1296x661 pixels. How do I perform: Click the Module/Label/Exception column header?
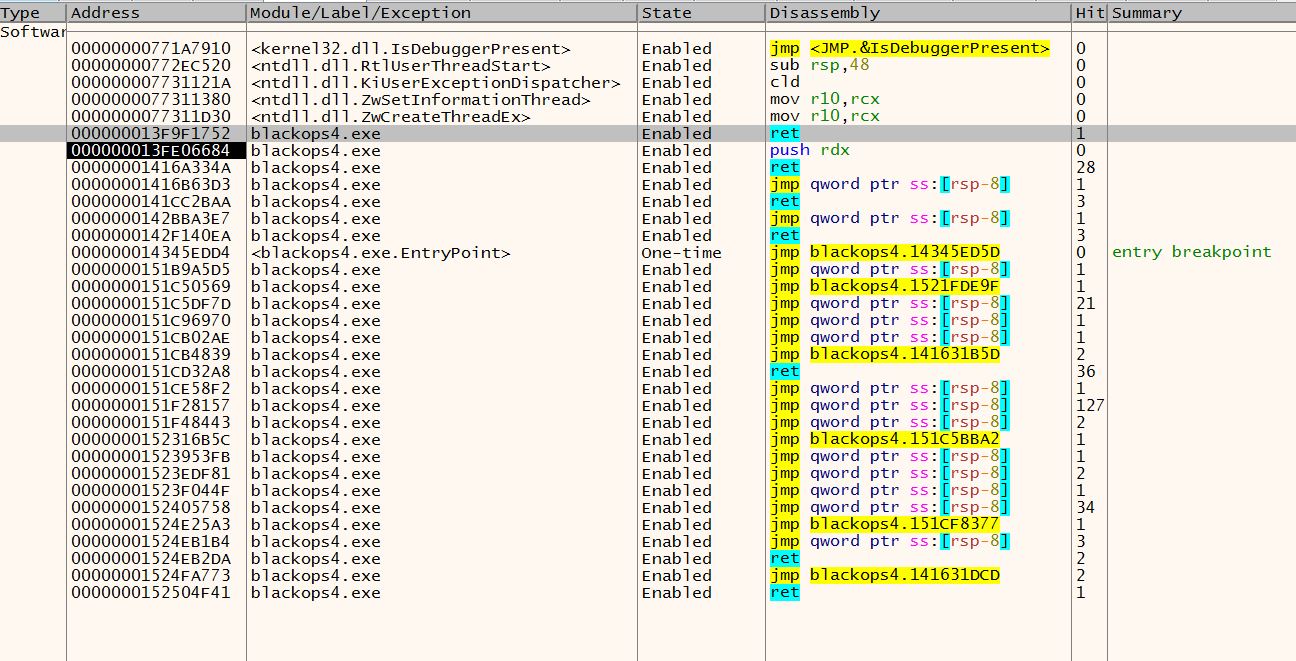coord(441,13)
